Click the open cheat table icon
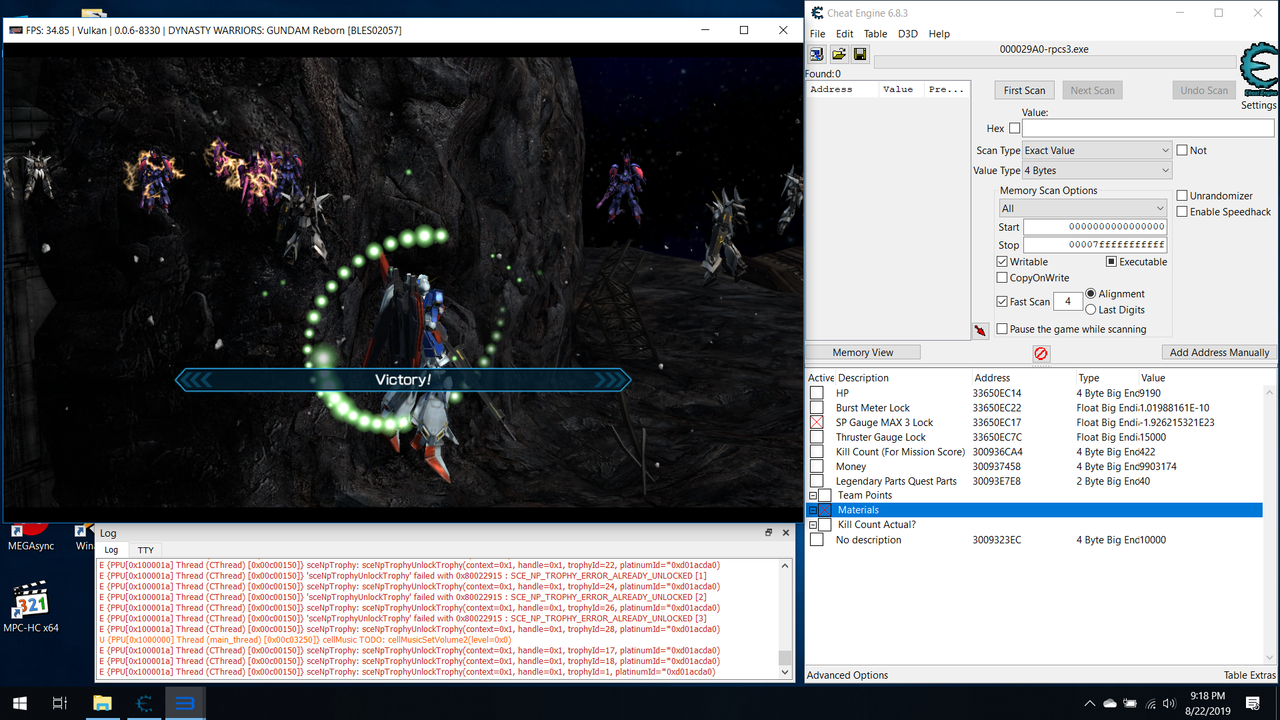The height and width of the screenshot is (720, 1280). [x=838, y=53]
